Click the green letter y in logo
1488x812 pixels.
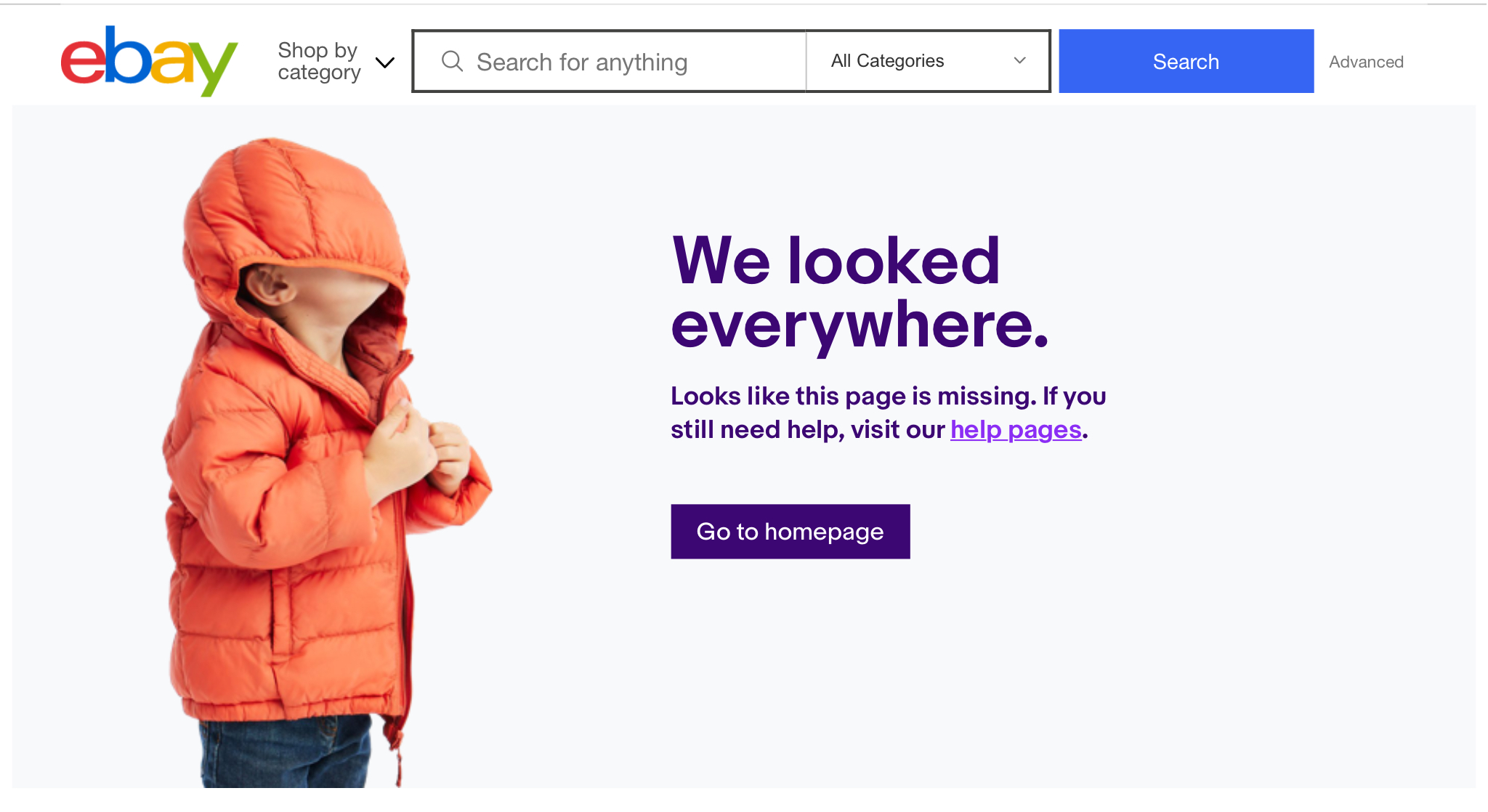[x=216, y=69]
